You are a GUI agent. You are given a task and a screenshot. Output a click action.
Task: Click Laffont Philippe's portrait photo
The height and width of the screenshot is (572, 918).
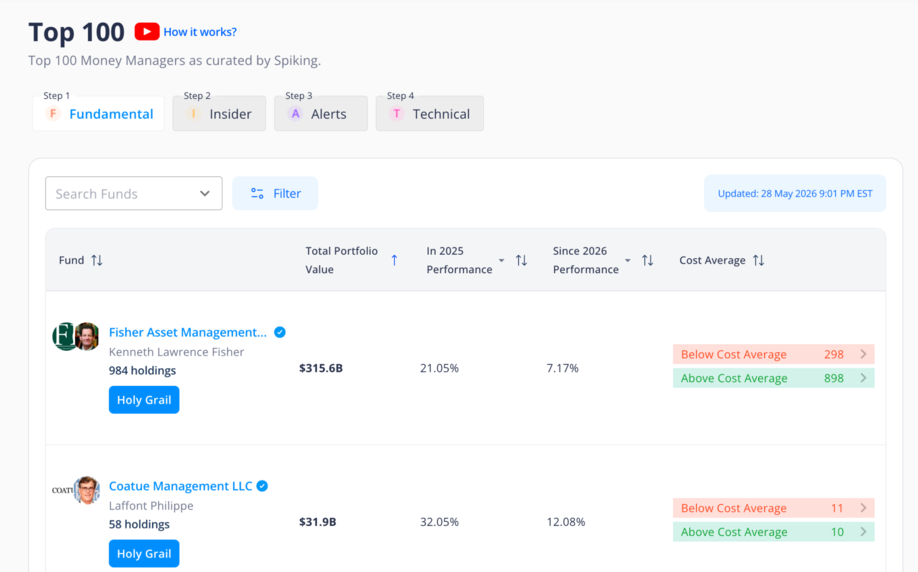pyautogui.click(x=87, y=490)
